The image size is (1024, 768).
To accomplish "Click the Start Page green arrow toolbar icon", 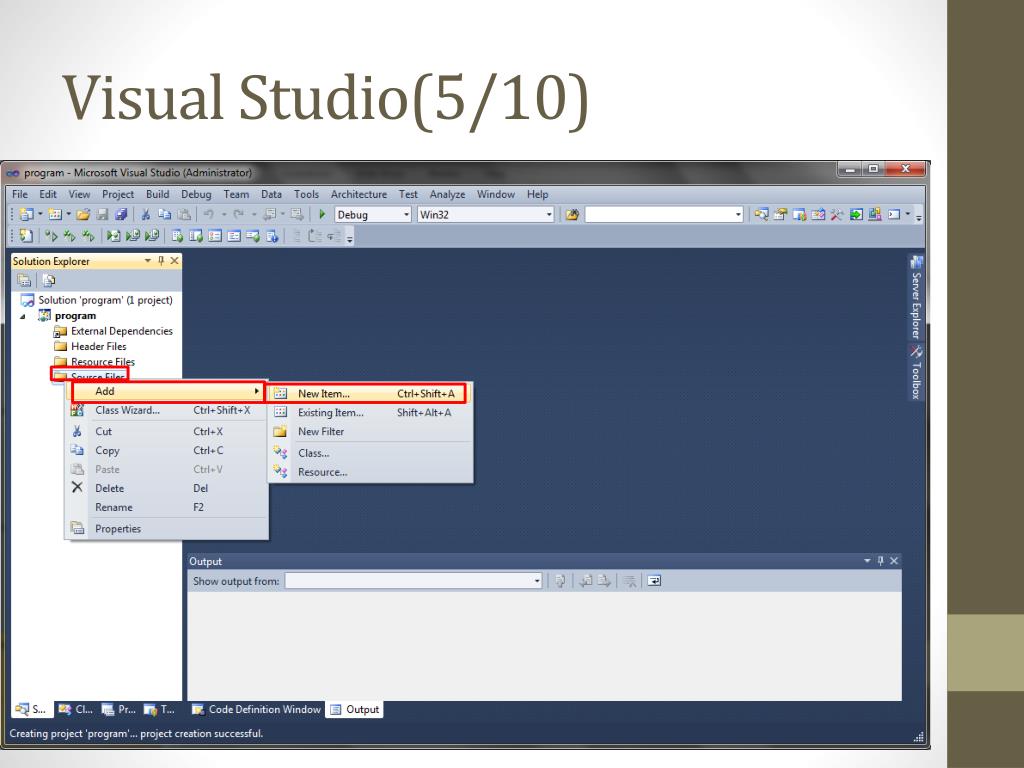I will click(856, 214).
